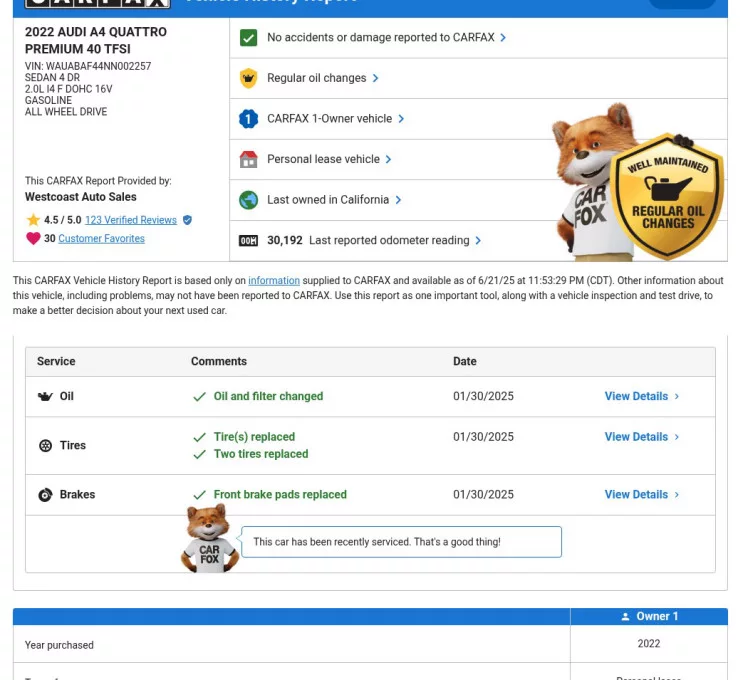Expand No accidents or damage reported chevron

tap(503, 38)
